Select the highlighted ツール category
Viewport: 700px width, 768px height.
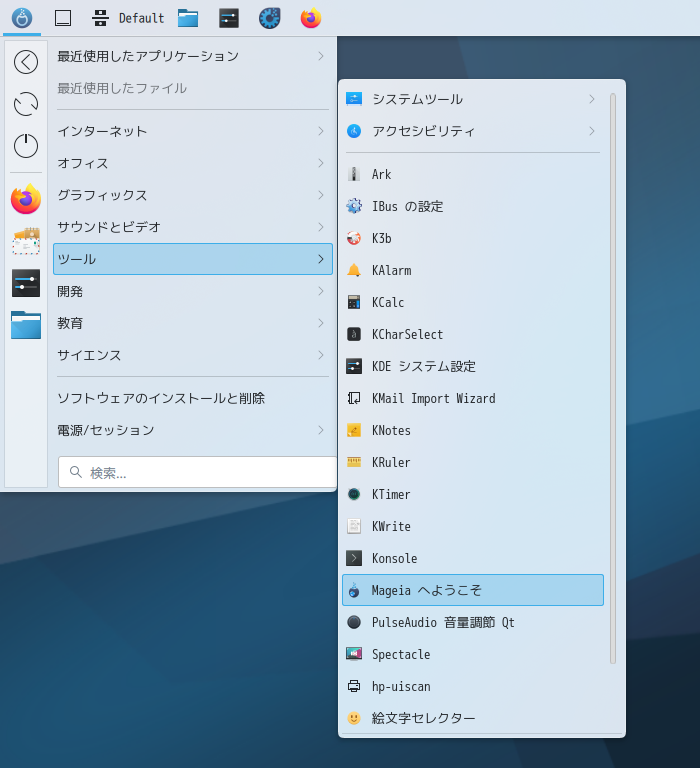(x=193, y=259)
